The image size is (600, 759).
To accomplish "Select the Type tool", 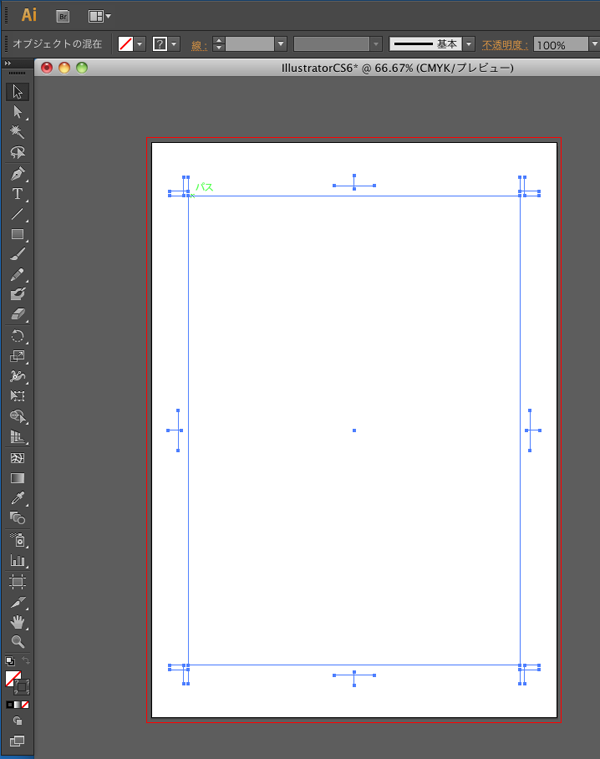I will pos(17,193).
